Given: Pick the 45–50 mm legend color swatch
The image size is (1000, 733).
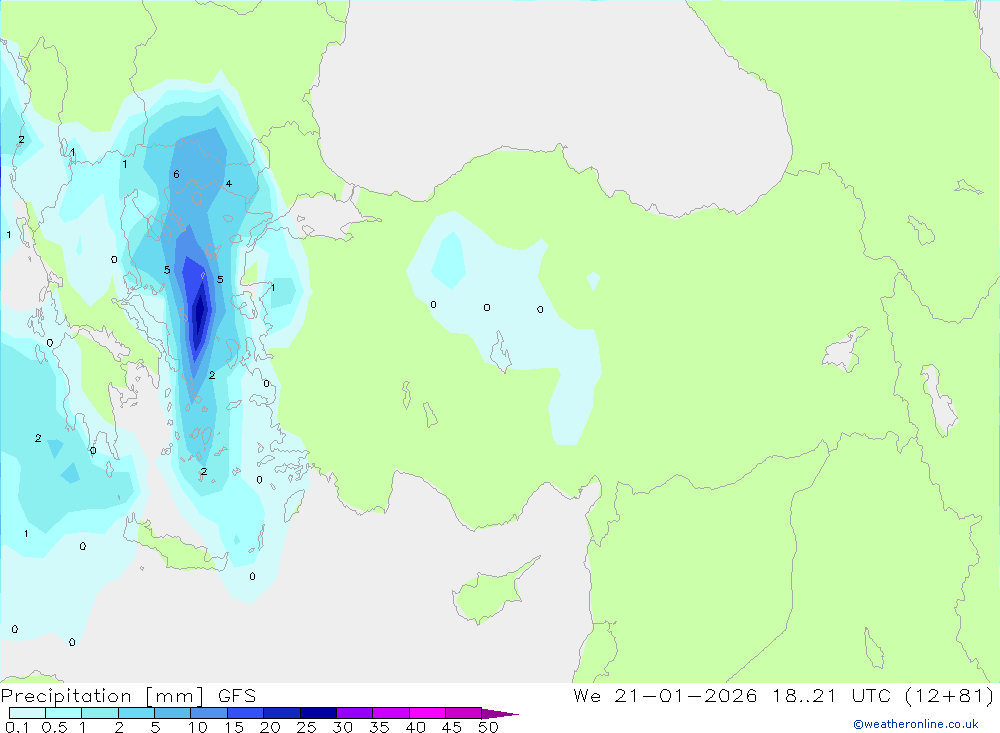Looking at the screenshot, I should pyautogui.click(x=464, y=713).
